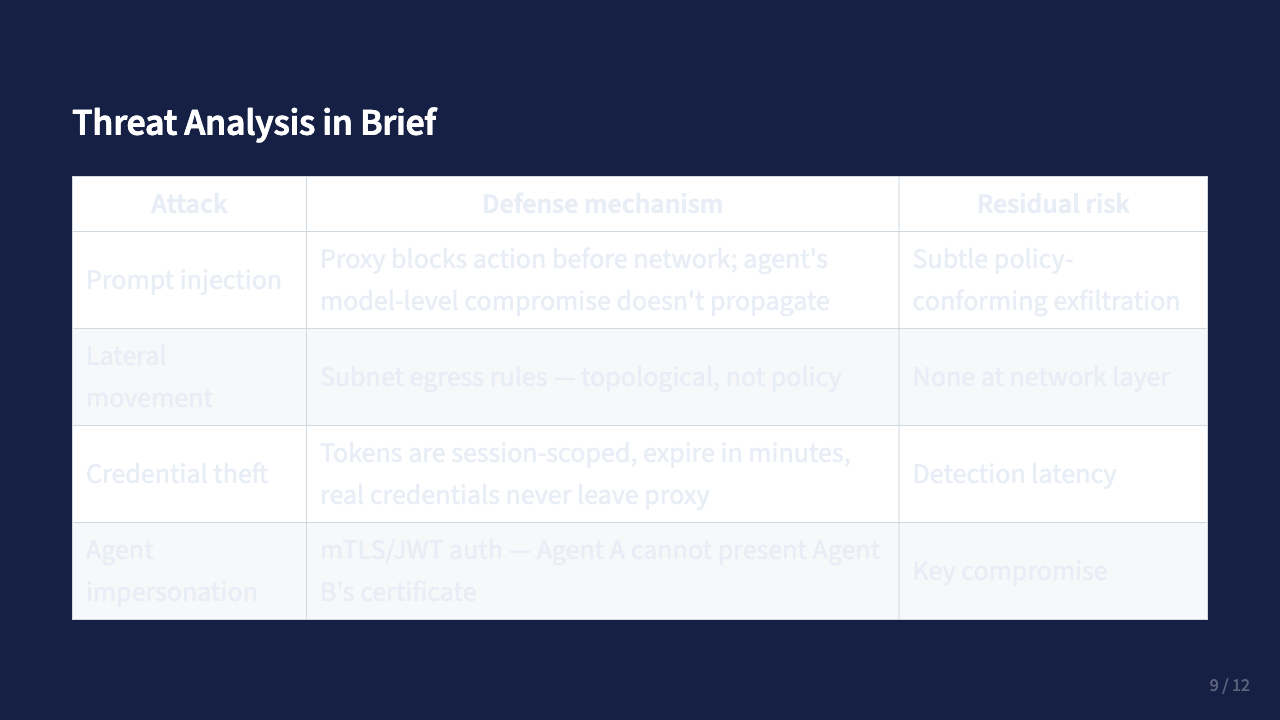
Task: Click the 'Proxy blocks action before network' cell
Action: point(574,280)
